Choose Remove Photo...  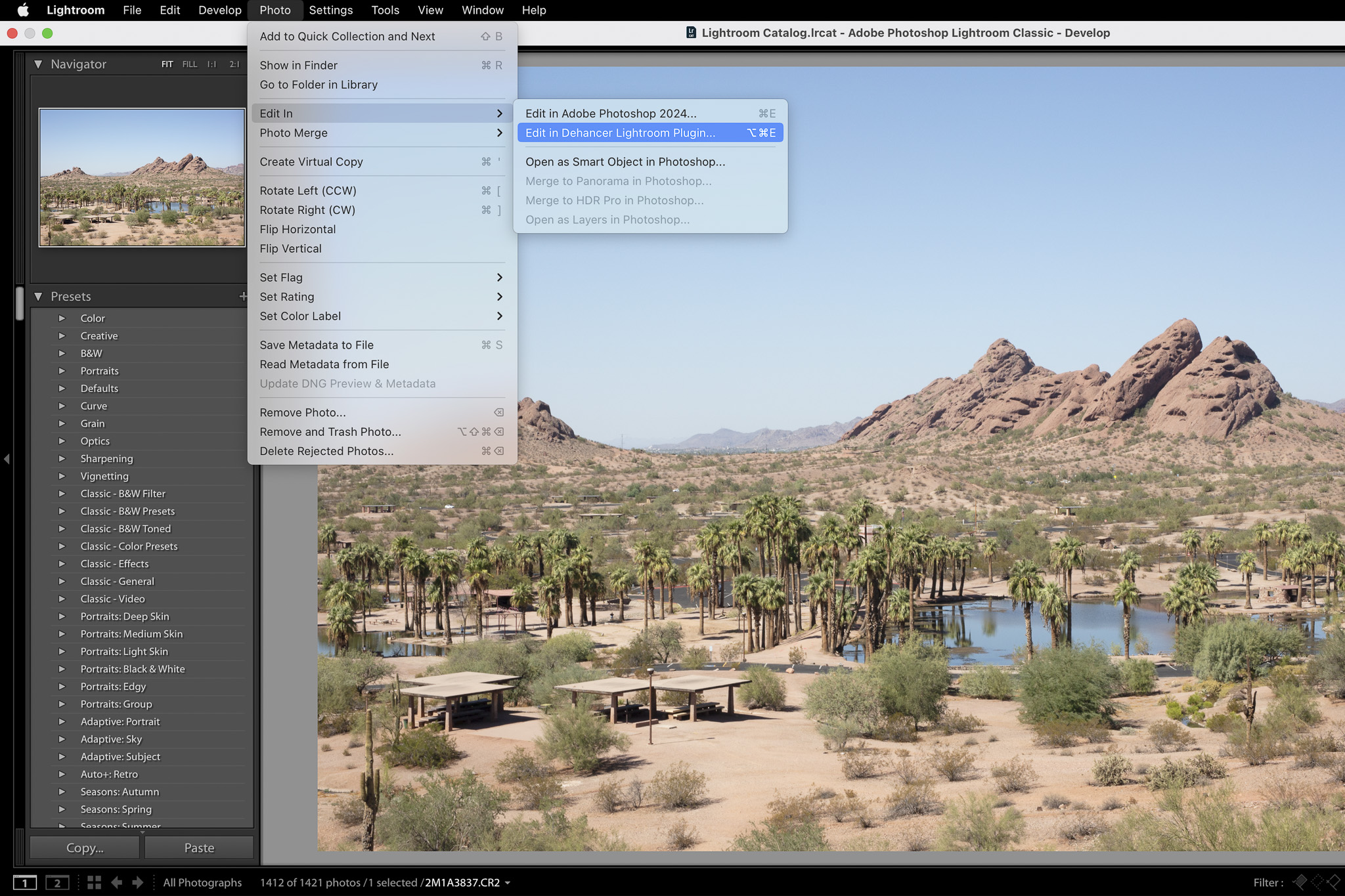tap(382, 412)
